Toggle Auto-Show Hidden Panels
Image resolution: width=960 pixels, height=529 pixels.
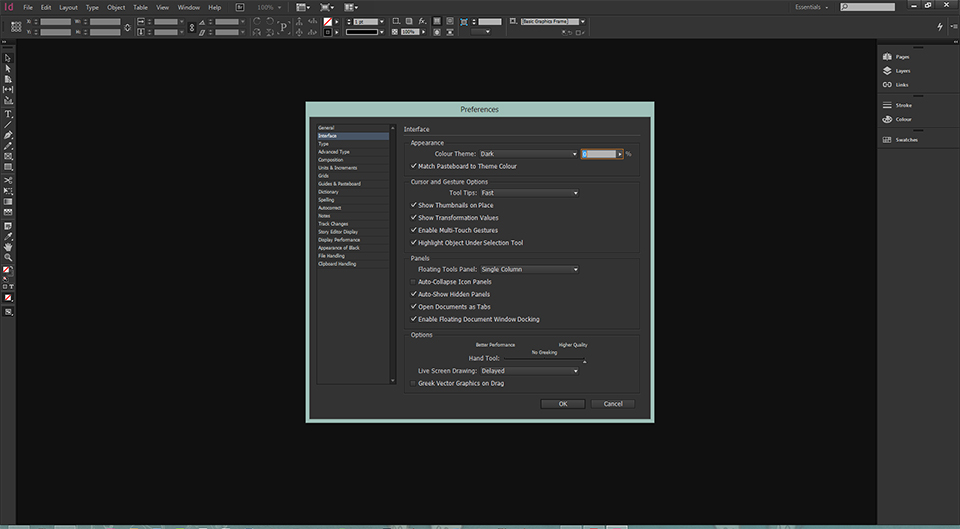[414, 294]
